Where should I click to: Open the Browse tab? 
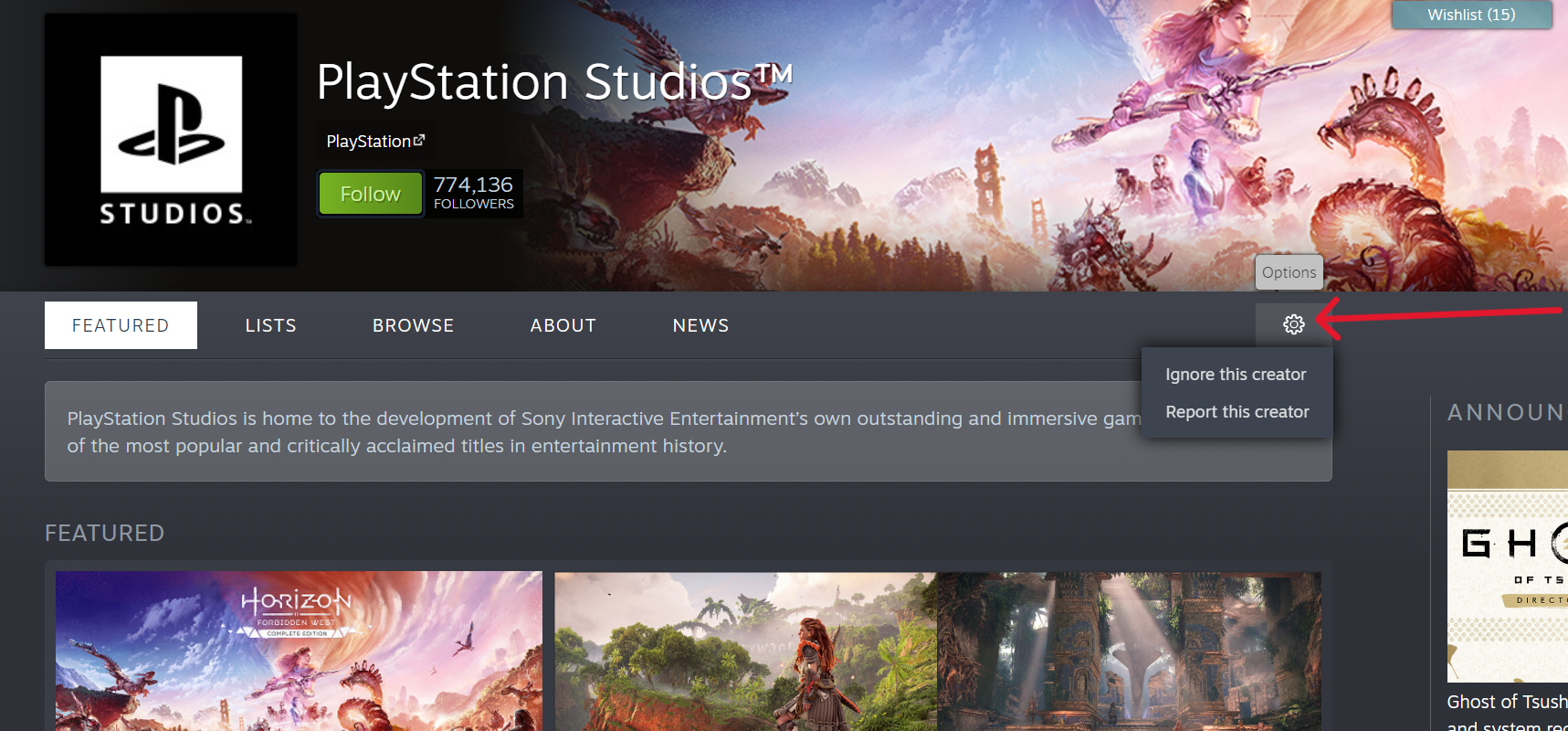click(x=413, y=325)
